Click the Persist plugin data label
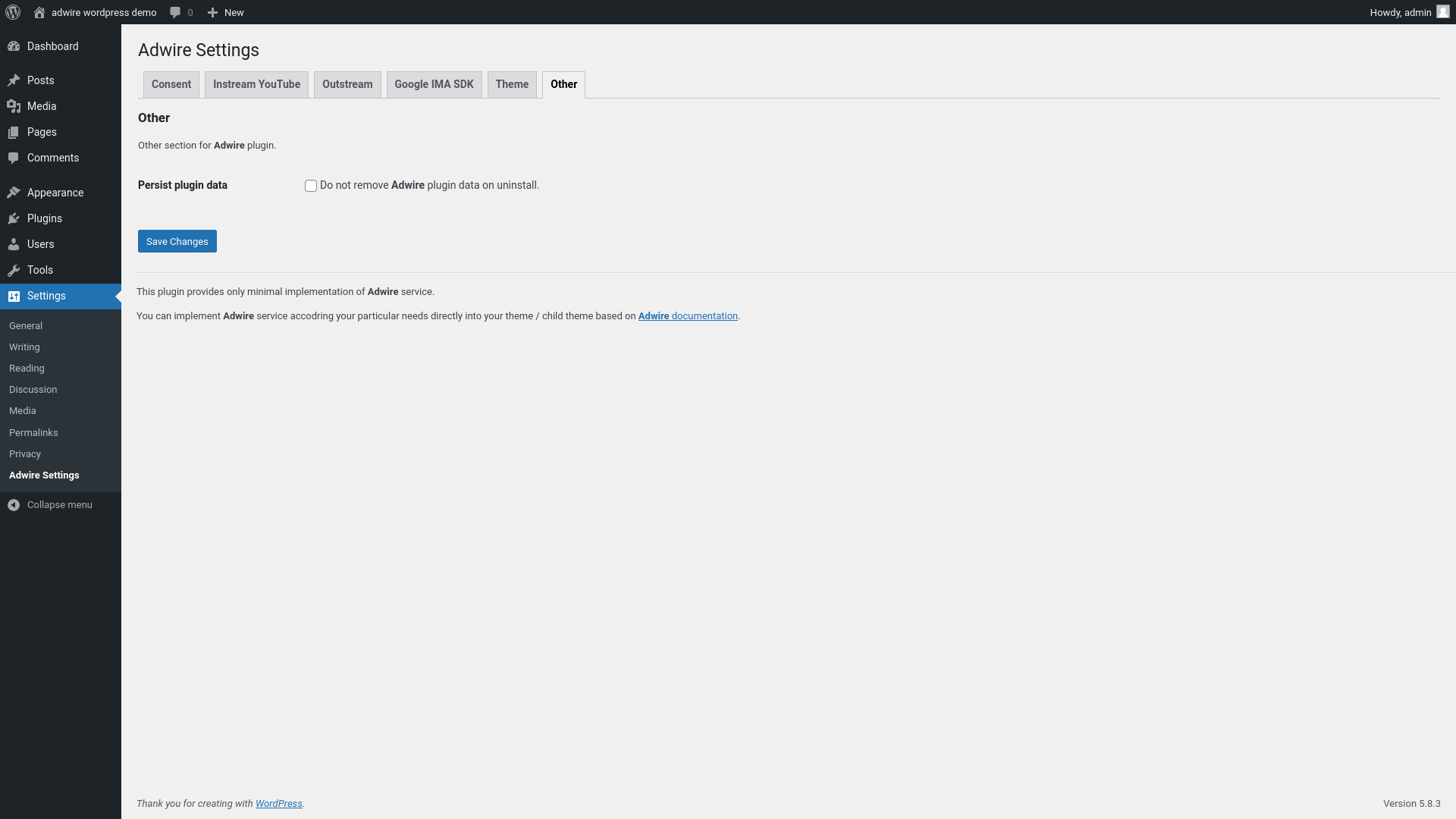 [183, 185]
